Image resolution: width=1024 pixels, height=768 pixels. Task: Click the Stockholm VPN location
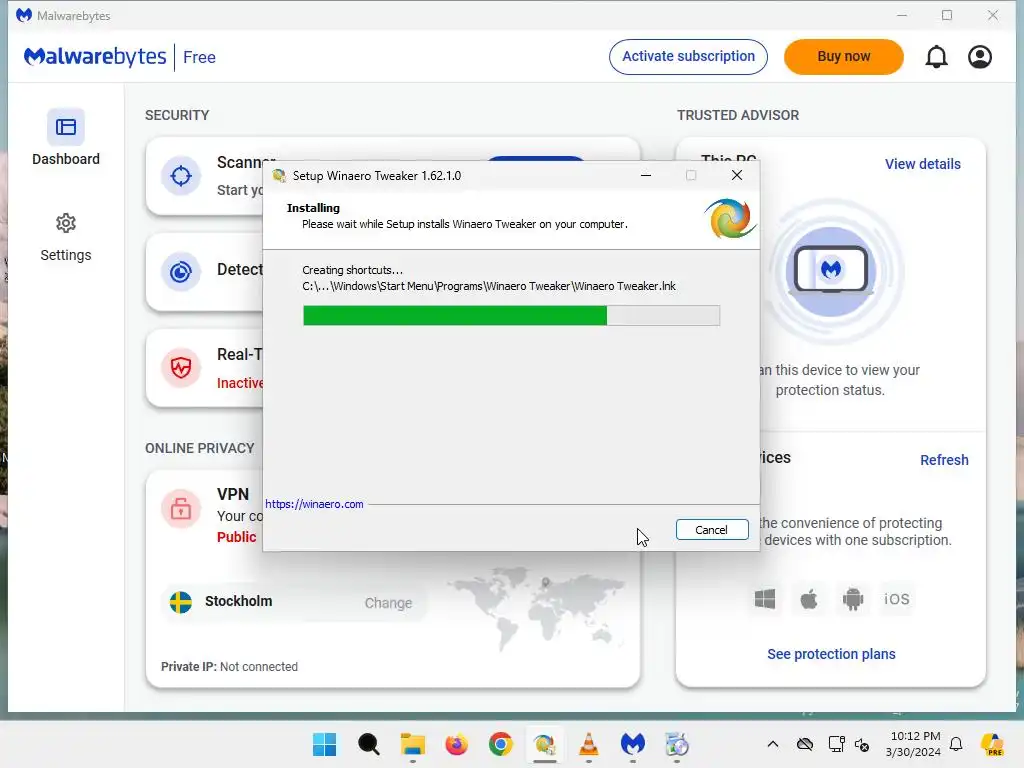tap(238, 601)
